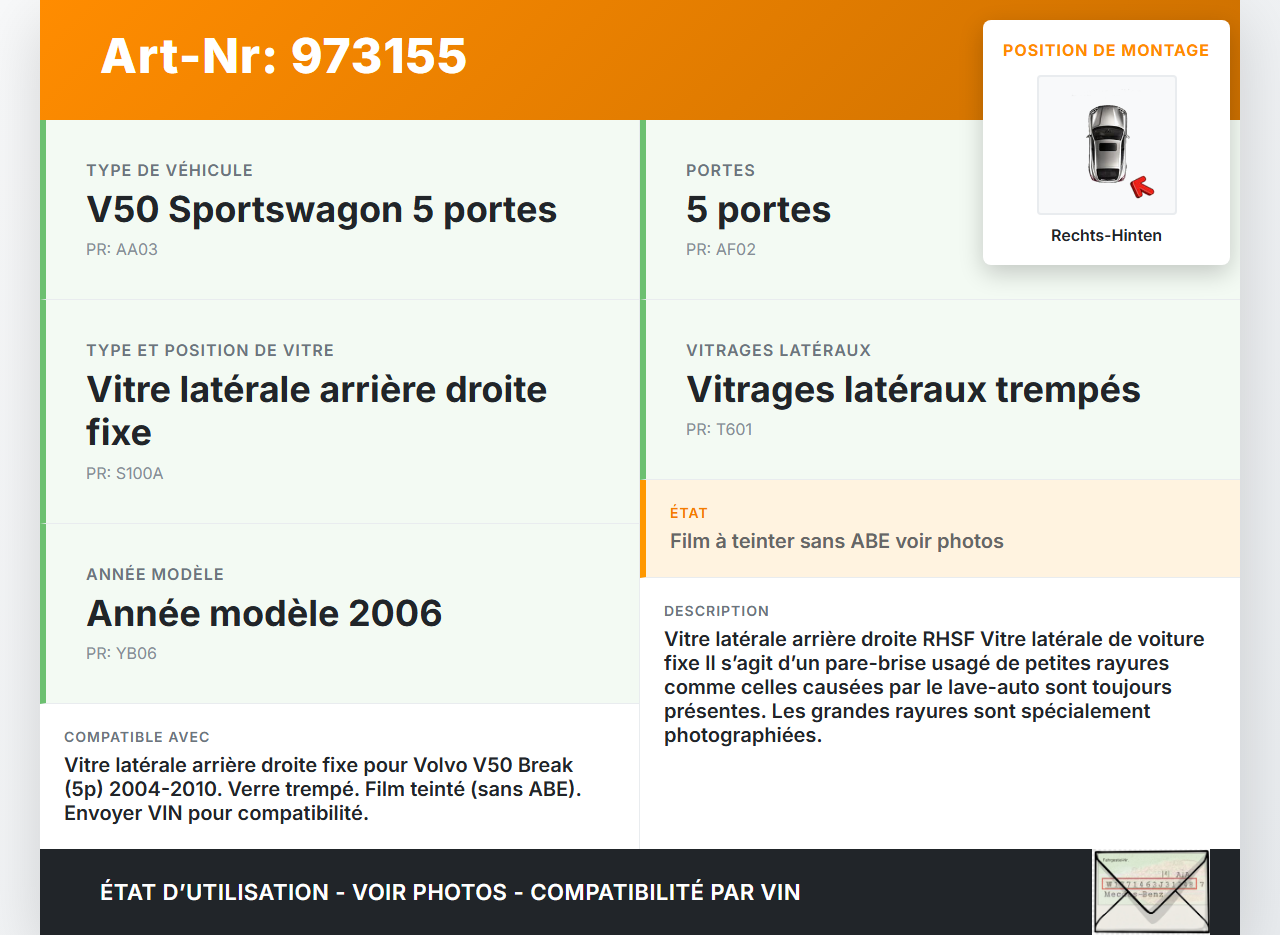Screen dimensions: 1280x935
Task: Select the "Art-Nr: 973155" heading
Action: point(284,56)
